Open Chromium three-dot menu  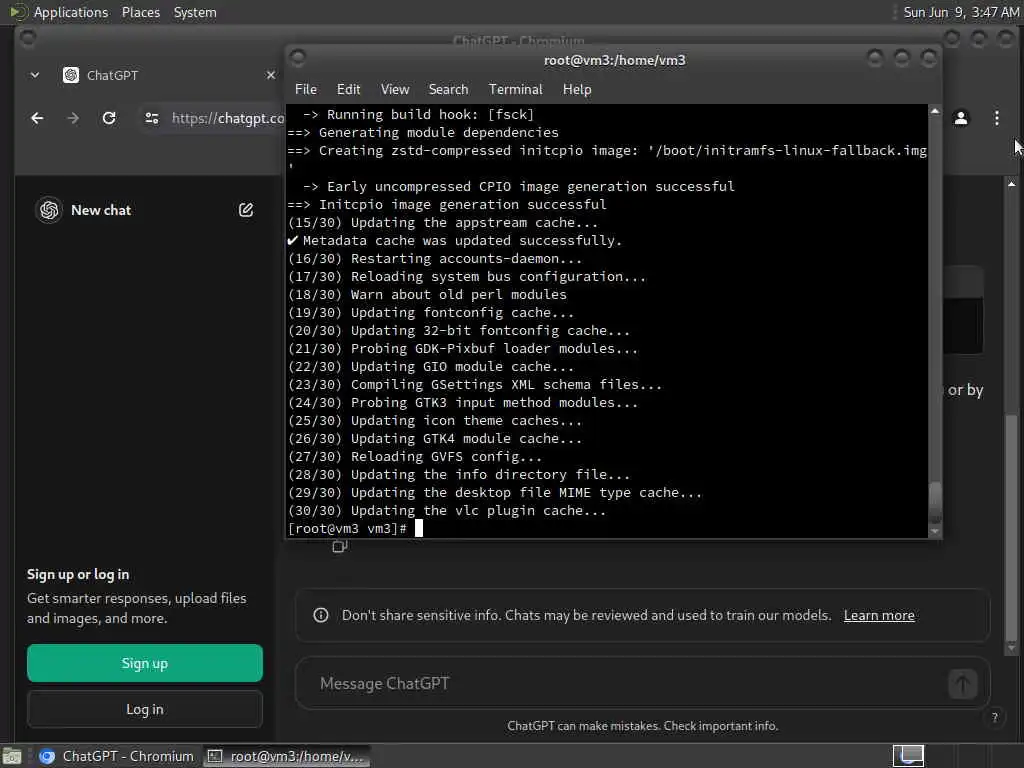pos(997,118)
